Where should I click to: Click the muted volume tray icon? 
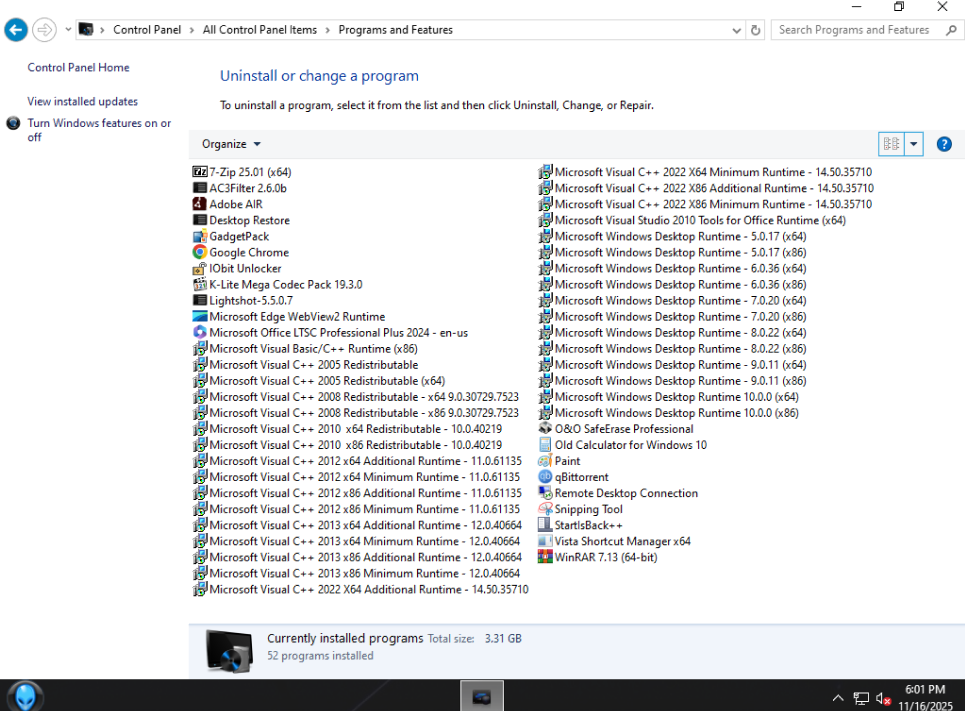point(883,699)
